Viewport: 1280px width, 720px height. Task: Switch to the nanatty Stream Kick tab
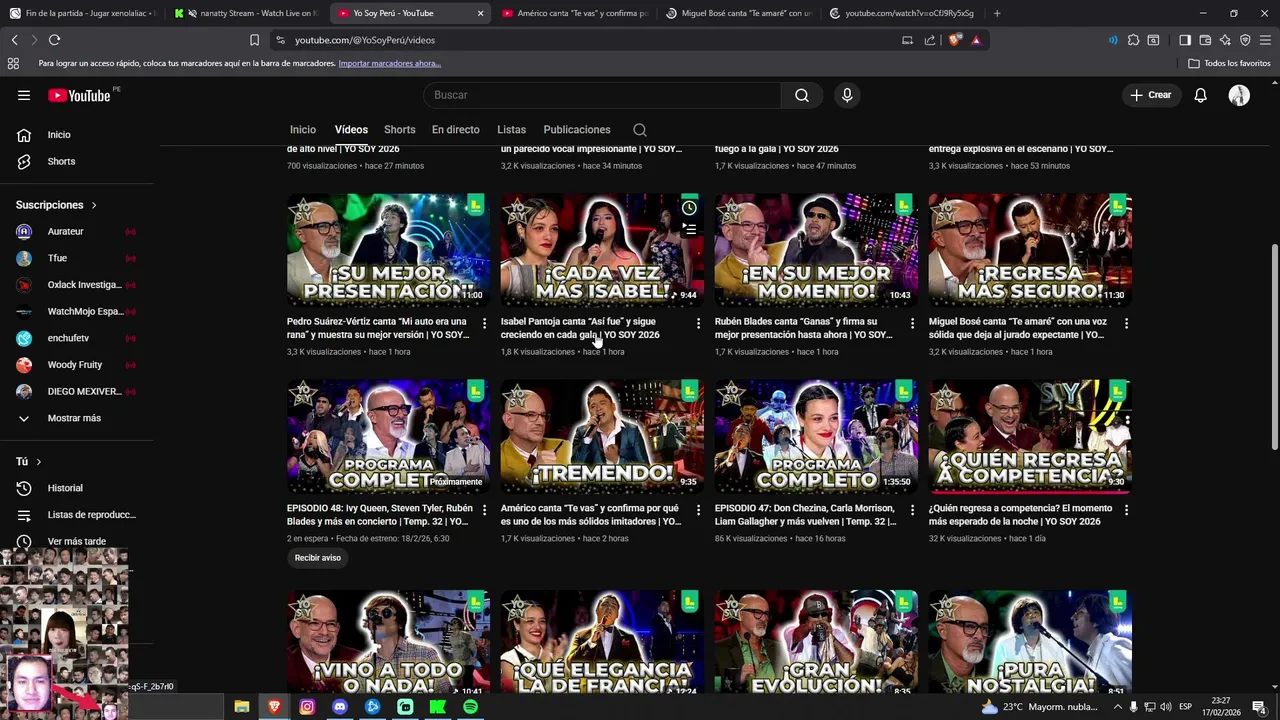pyautogui.click(x=245, y=13)
